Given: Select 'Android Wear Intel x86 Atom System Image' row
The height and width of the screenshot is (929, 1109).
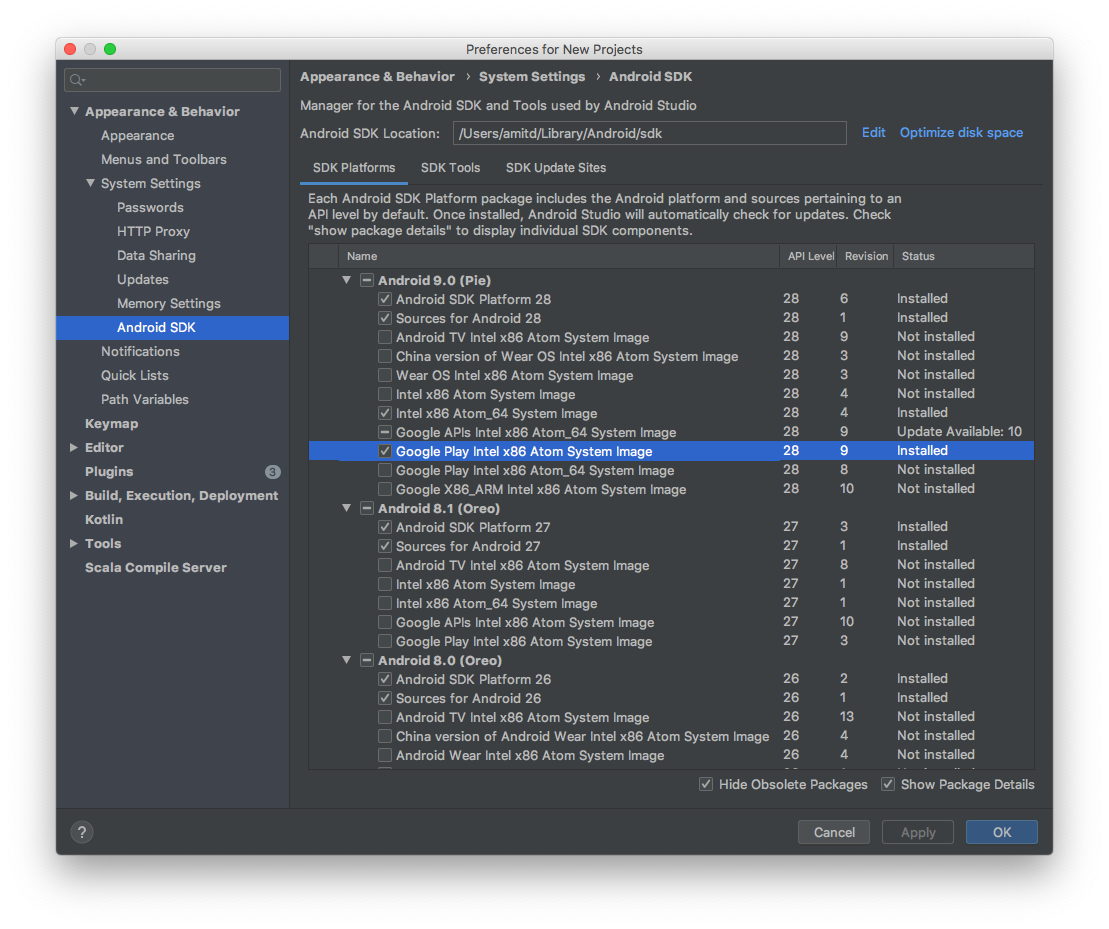Looking at the screenshot, I should tap(671, 755).
